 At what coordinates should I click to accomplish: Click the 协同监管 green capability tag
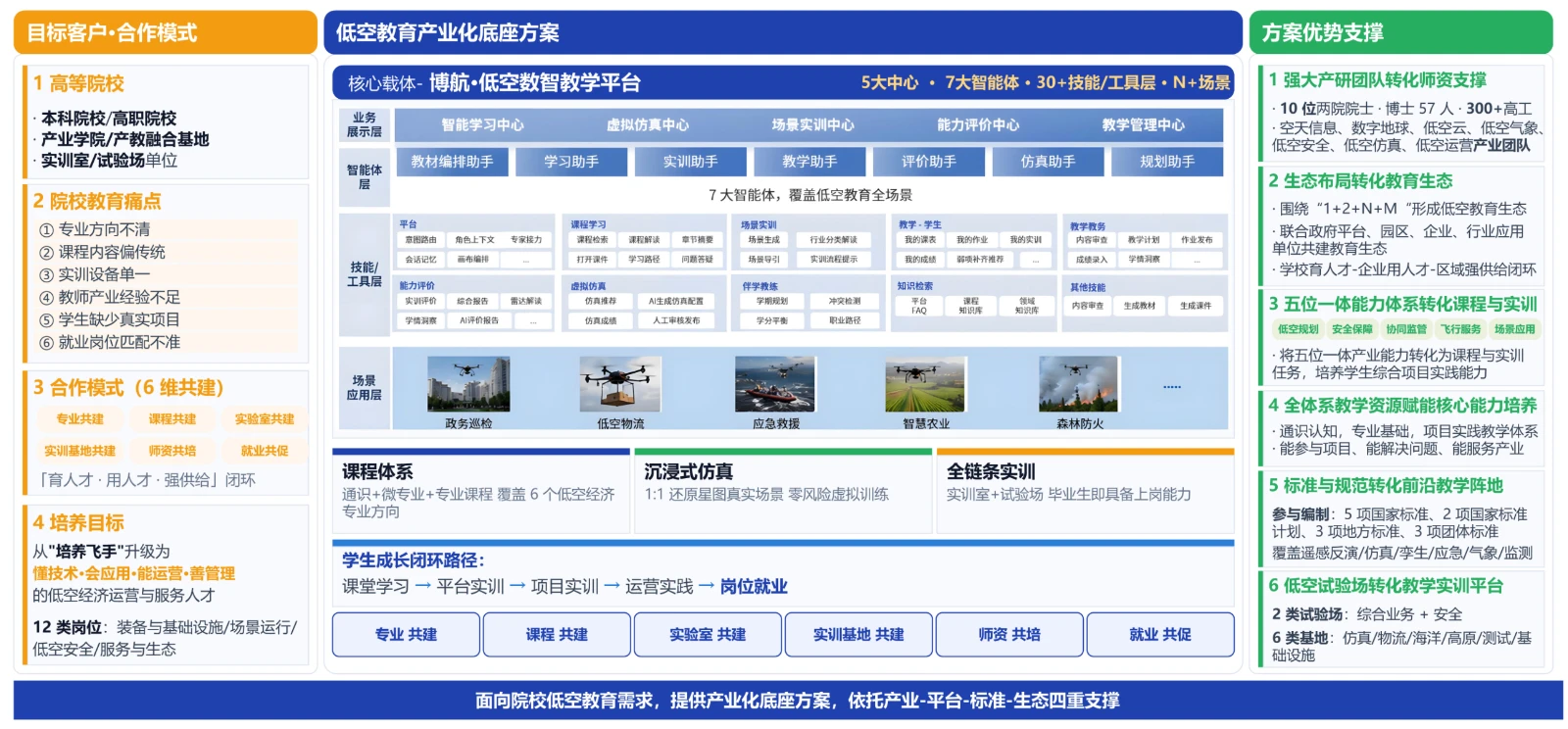click(x=1406, y=329)
